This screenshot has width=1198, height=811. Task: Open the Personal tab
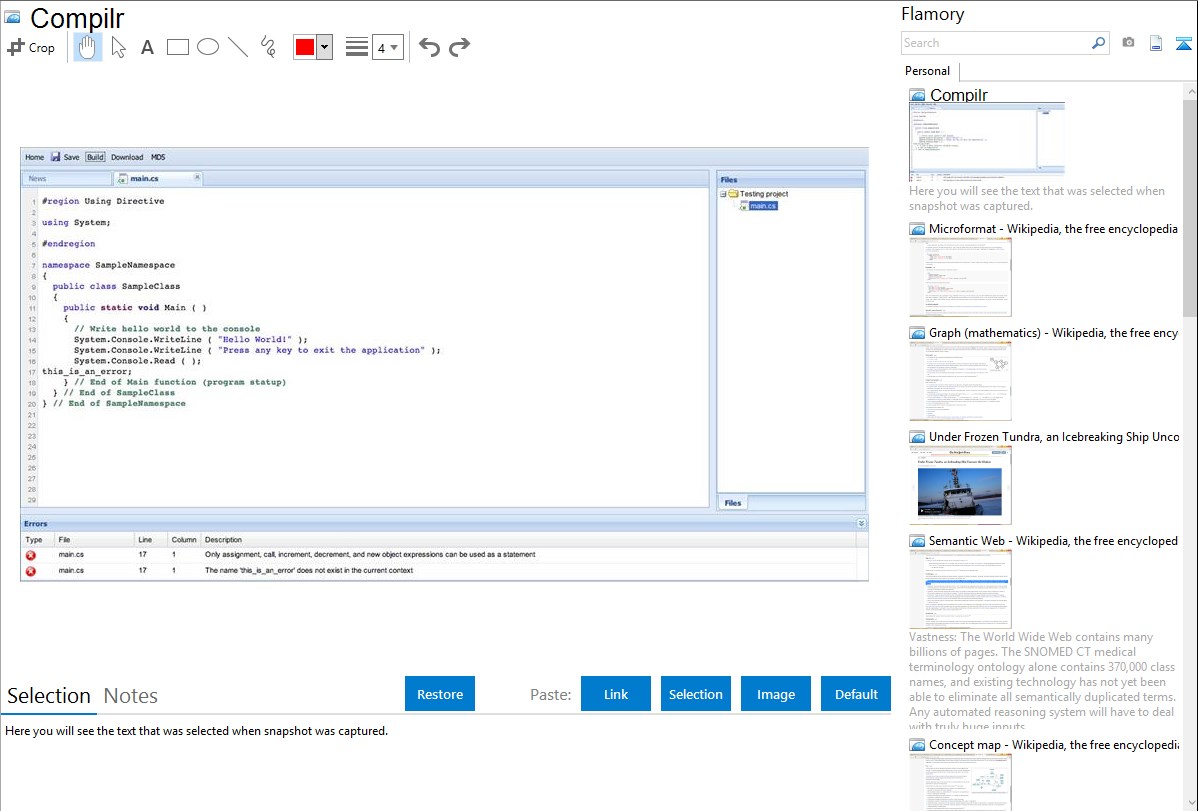pos(927,71)
